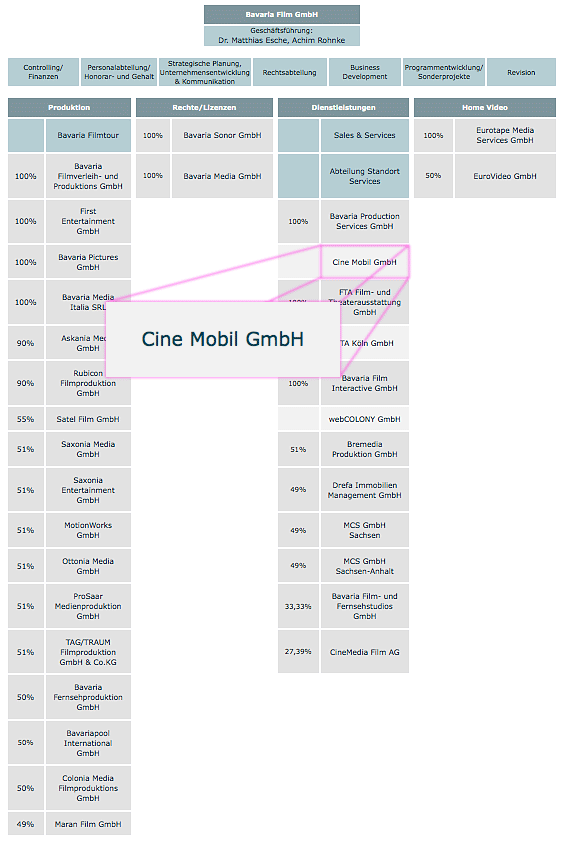Select the Dienstleistungen column header
The height and width of the screenshot is (843, 564).
(344, 108)
